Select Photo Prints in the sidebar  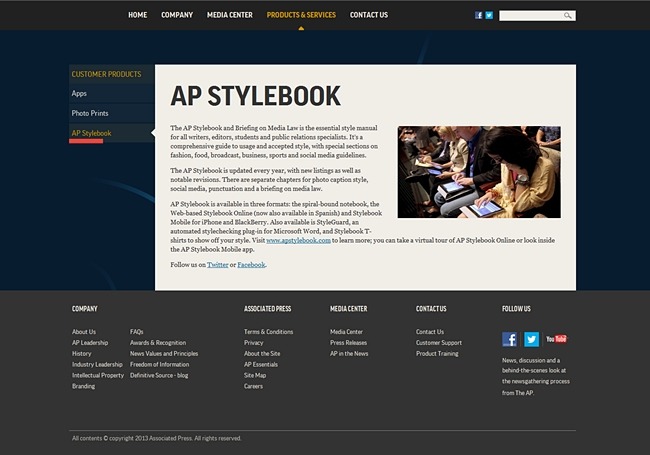tap(112, 113)
